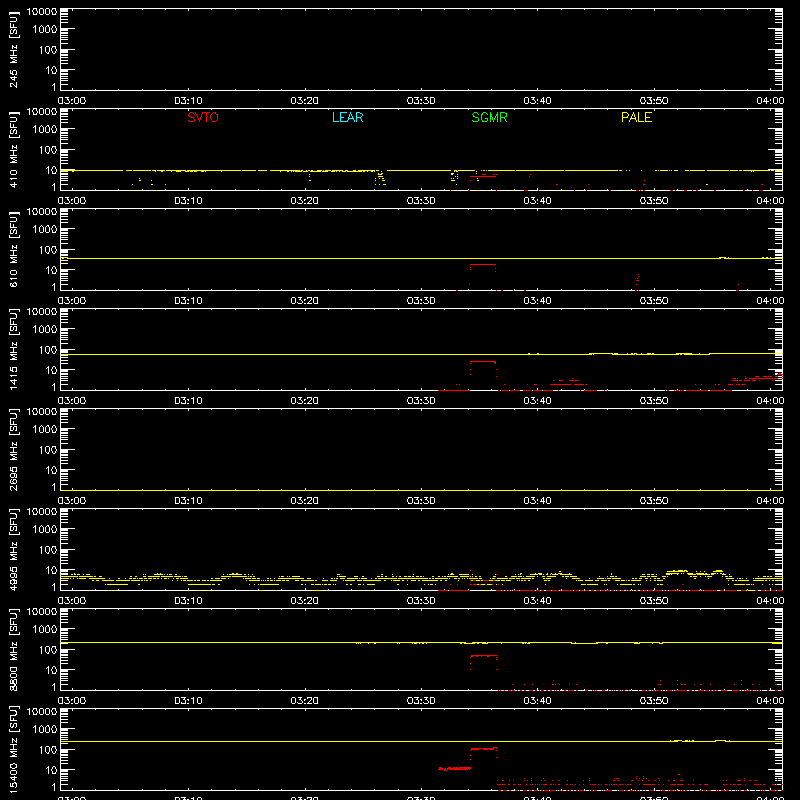Click 03:10 tick under the 8800 MHz panel
Screen dimensions: 800x800
coord(188,701)
